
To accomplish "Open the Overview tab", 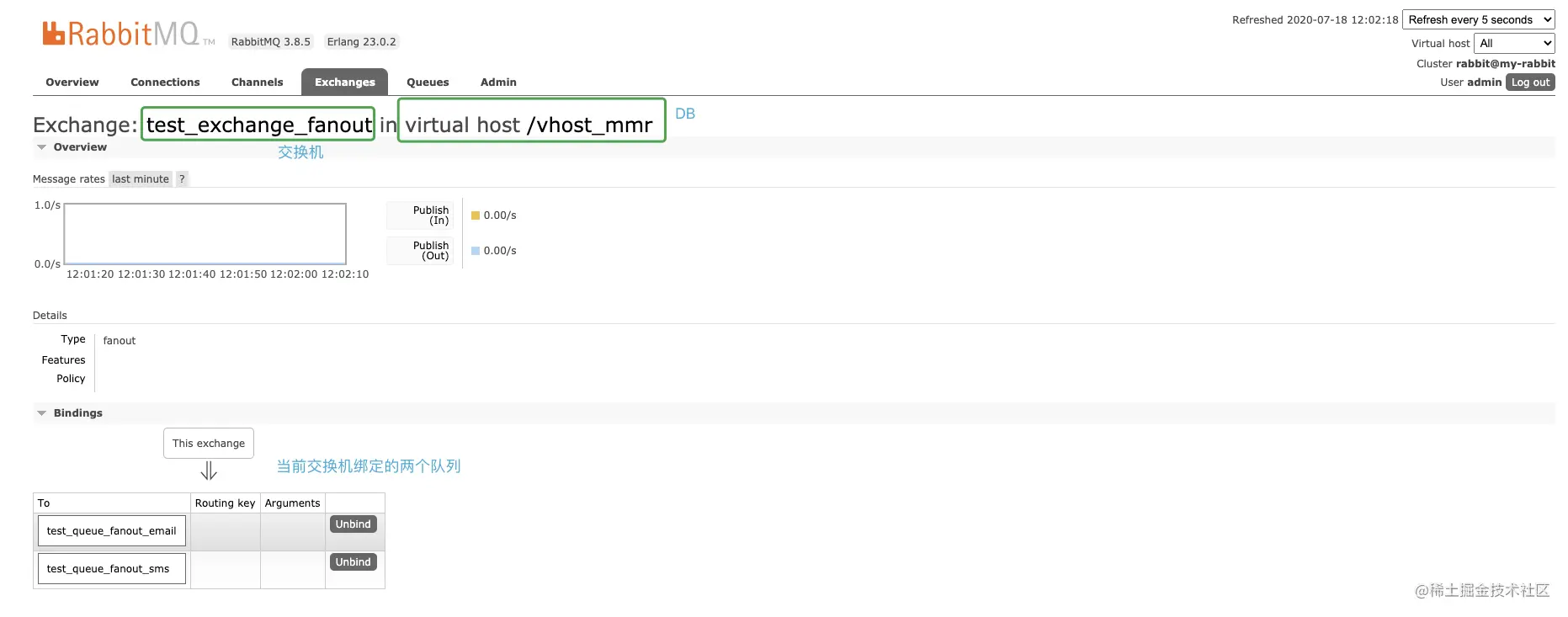I will [72, 82].
